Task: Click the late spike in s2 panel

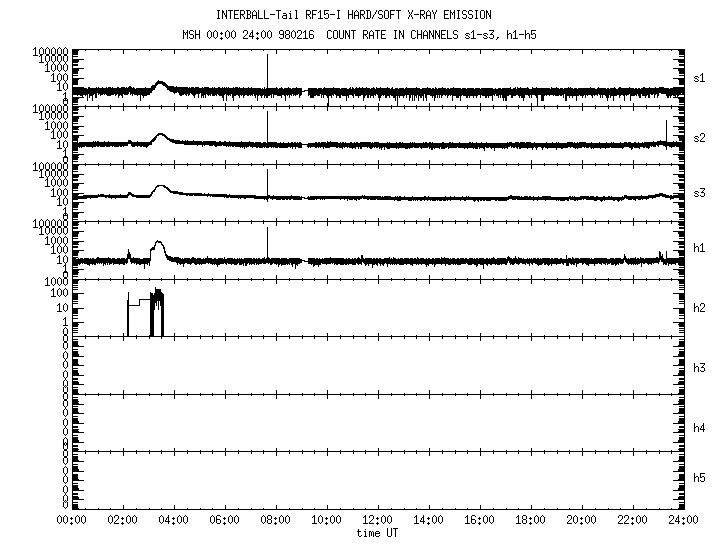Action: (666, 130)
